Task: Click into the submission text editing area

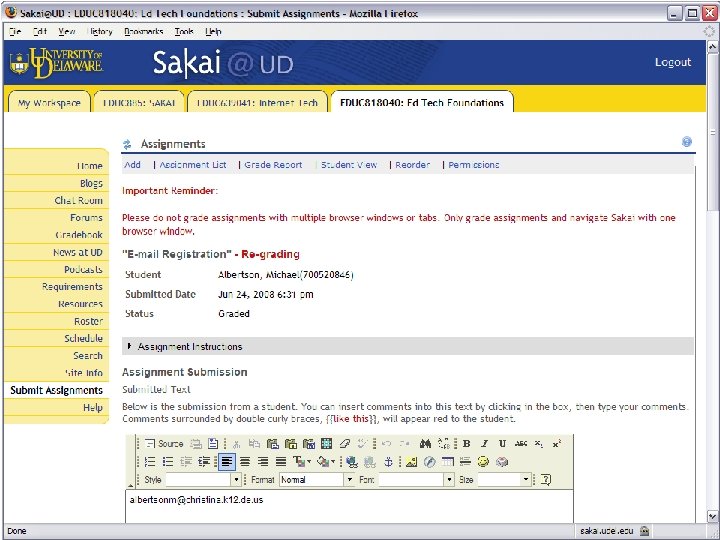Action: coord(349,506)
